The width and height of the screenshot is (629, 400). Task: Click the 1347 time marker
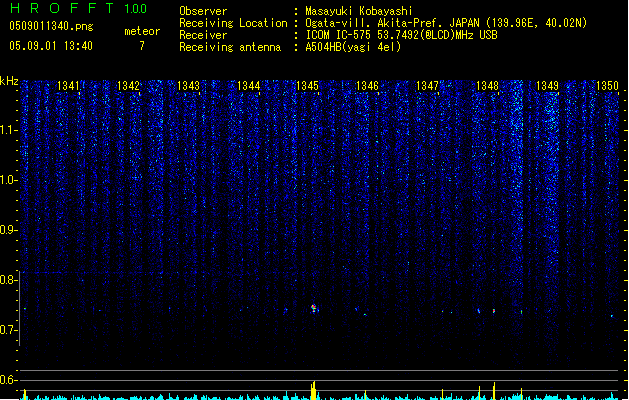point(428,85)
